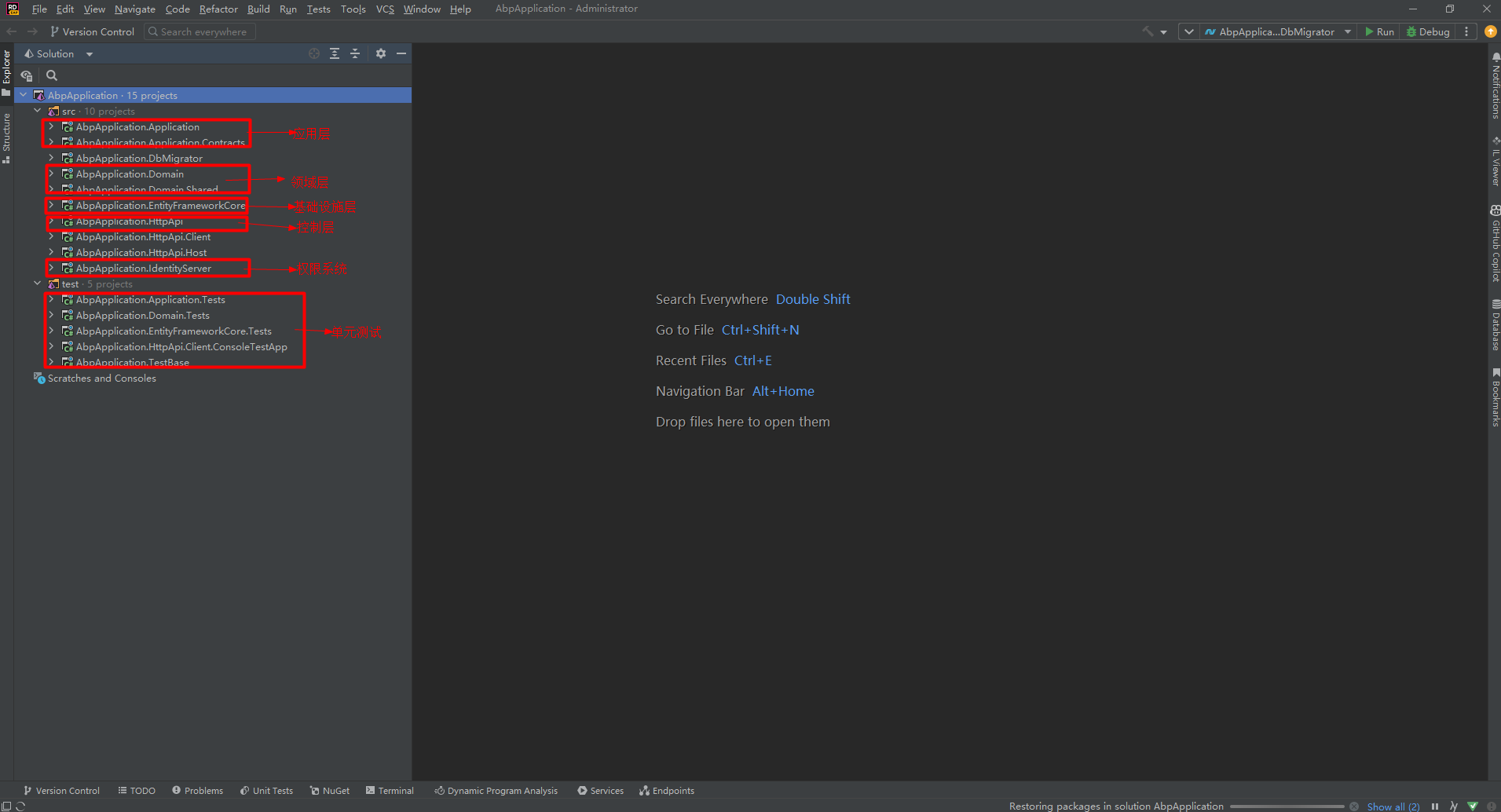Select AbpApplication.Application.Tests project
Screen dimensions: 1501x812
[151, 299]
